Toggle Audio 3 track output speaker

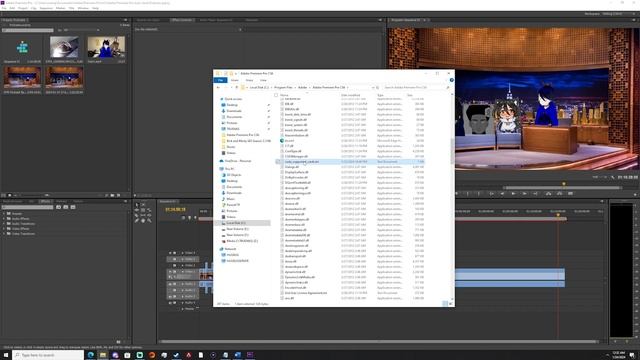coord(170,296)
